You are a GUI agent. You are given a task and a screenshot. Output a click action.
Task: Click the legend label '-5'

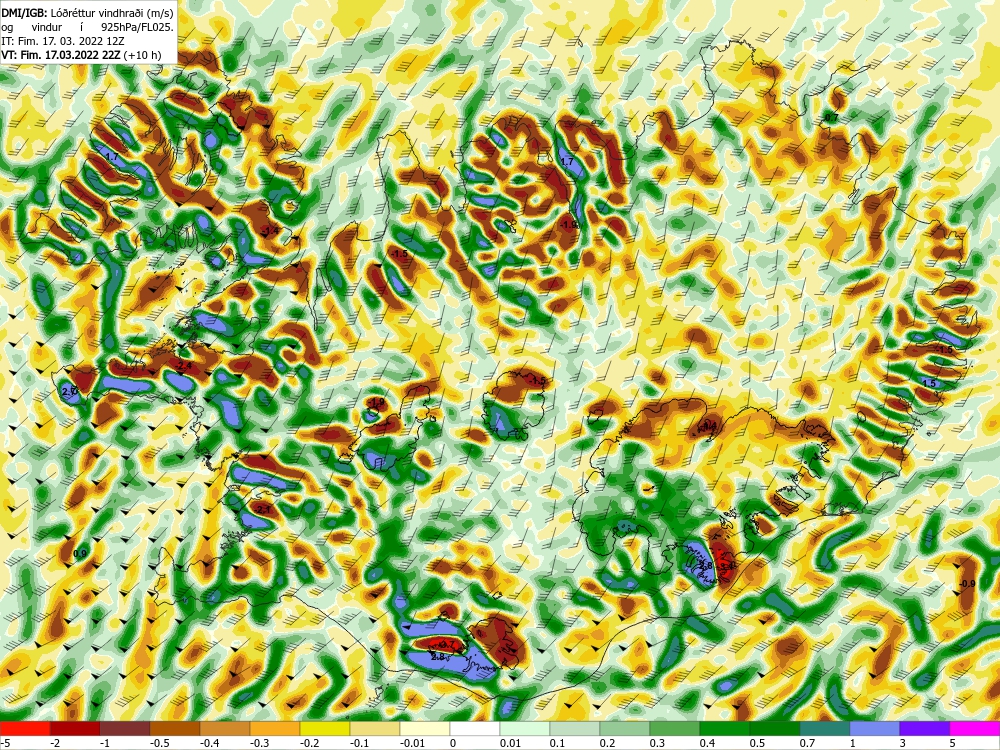click(x=4, y=743)
